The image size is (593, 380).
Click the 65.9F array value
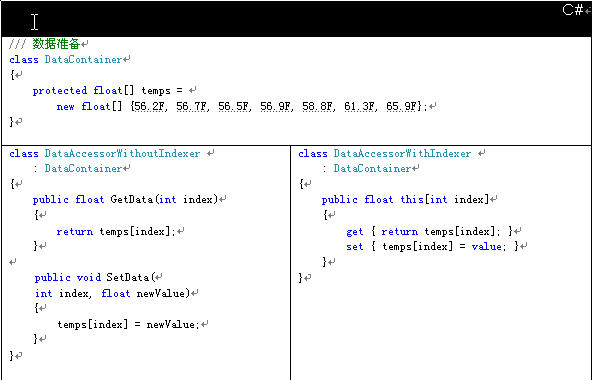[401, 106]
